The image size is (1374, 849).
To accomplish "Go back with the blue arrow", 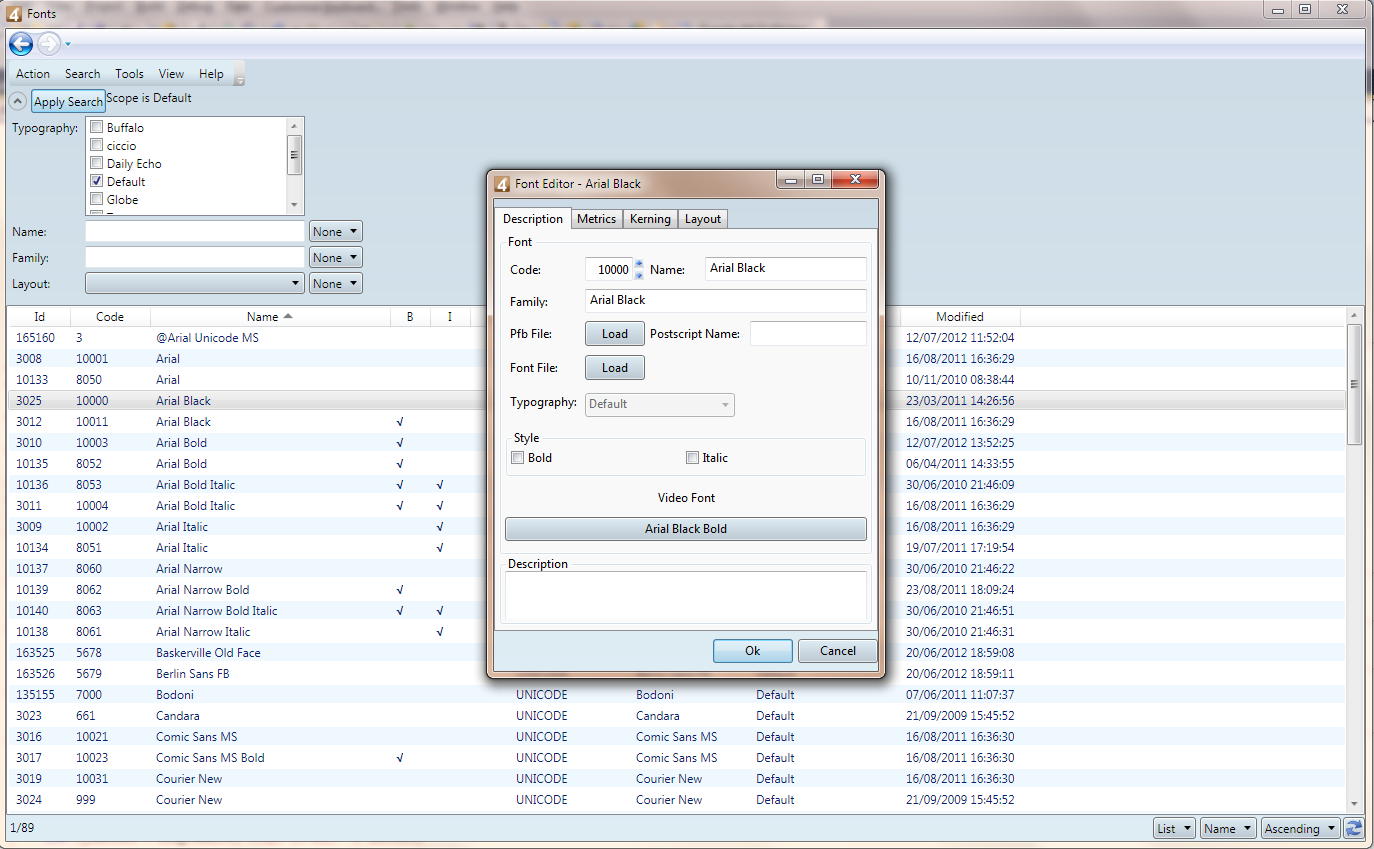I will tap(21, 44).
